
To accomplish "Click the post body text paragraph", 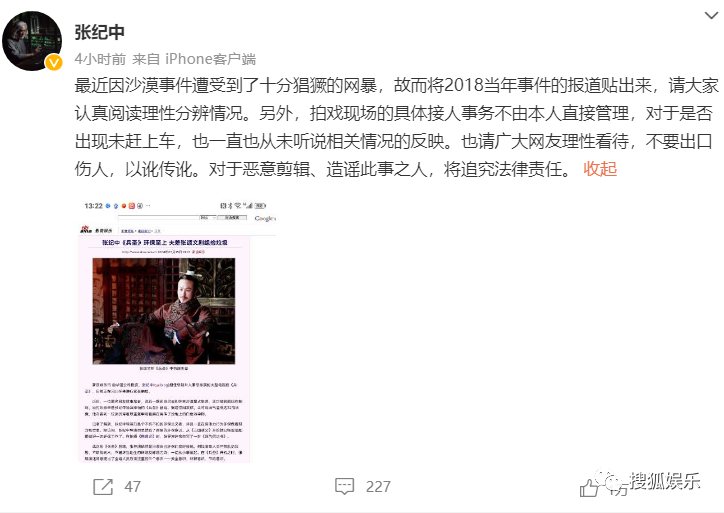I will click(397, 127).
